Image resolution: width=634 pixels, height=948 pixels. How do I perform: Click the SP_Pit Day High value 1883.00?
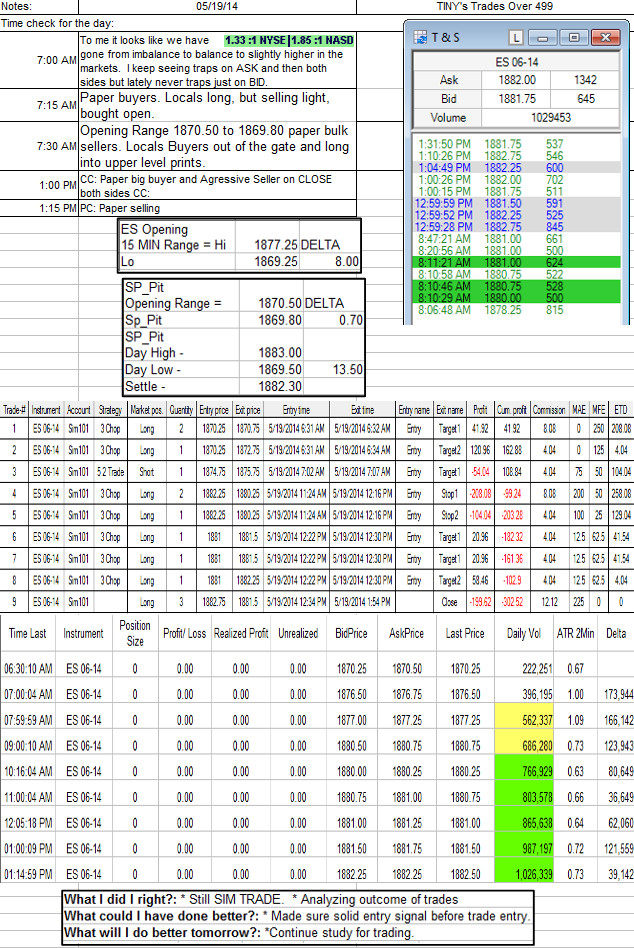point(280,352)
